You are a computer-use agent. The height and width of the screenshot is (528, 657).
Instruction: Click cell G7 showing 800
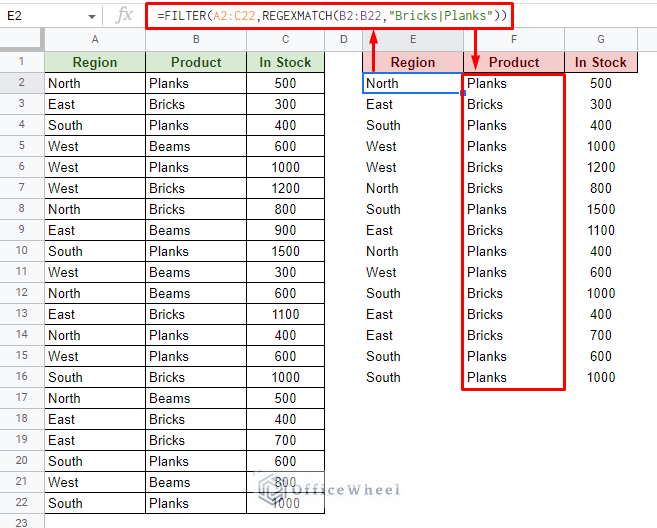601,188
